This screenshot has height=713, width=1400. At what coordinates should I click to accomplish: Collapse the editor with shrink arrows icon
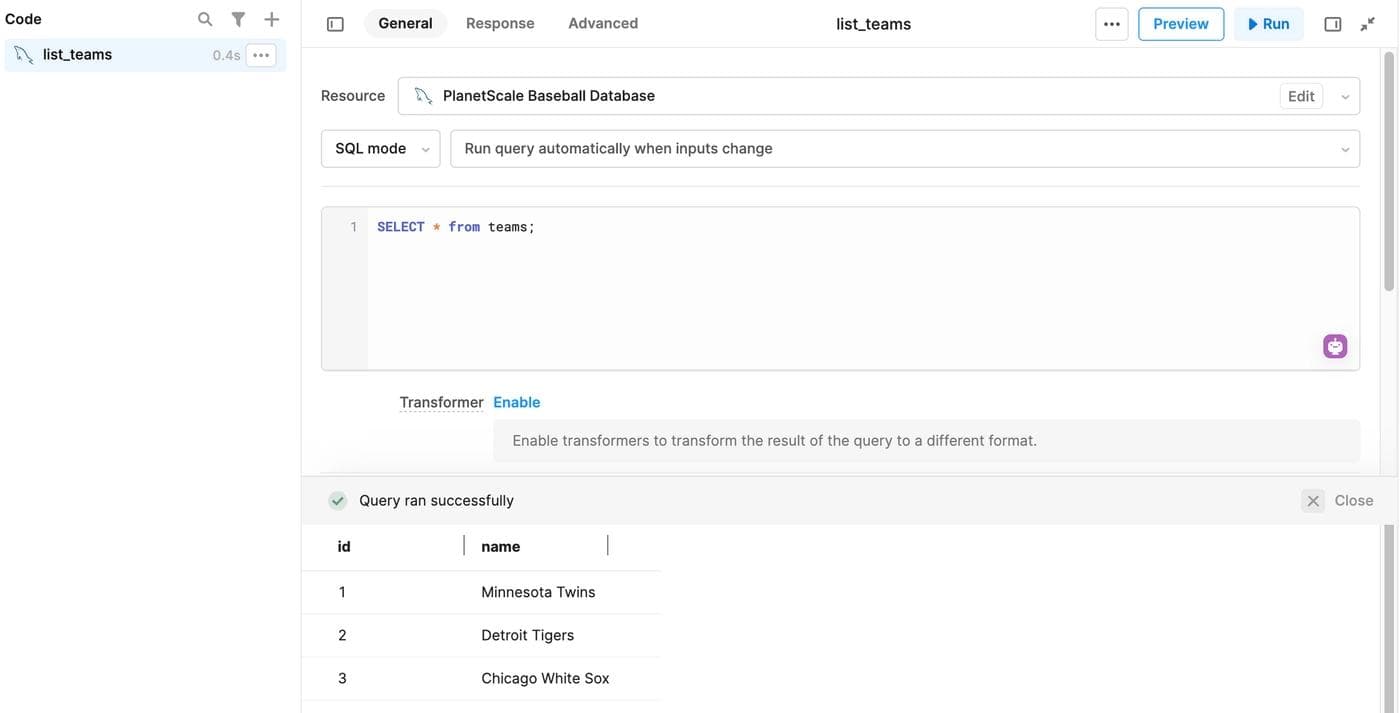[1367, 24]
